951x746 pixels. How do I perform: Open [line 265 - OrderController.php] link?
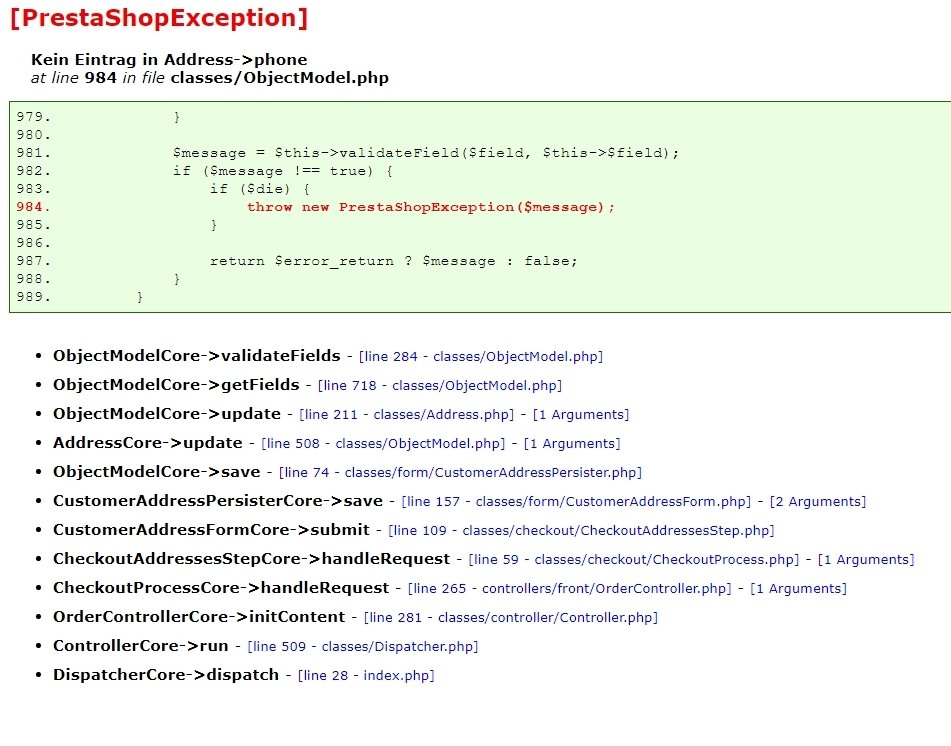coord(570,590)
